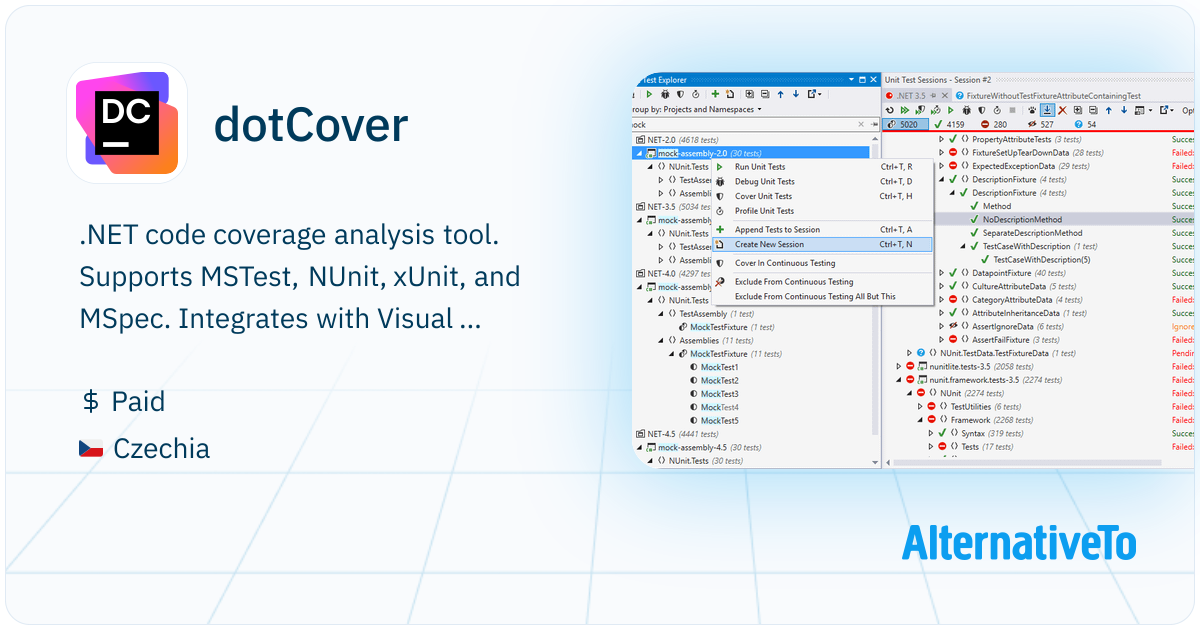Image resolution: width=1200 pixels, height=630 pixels.
Task: Collapse the Assemblies (11 tests) node
Action: [660, 340]
